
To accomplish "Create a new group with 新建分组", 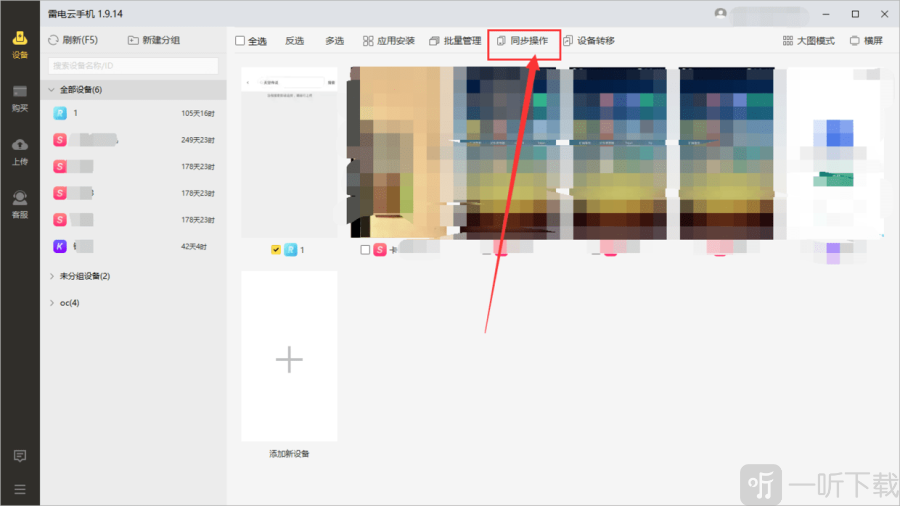I will (153, 40).
